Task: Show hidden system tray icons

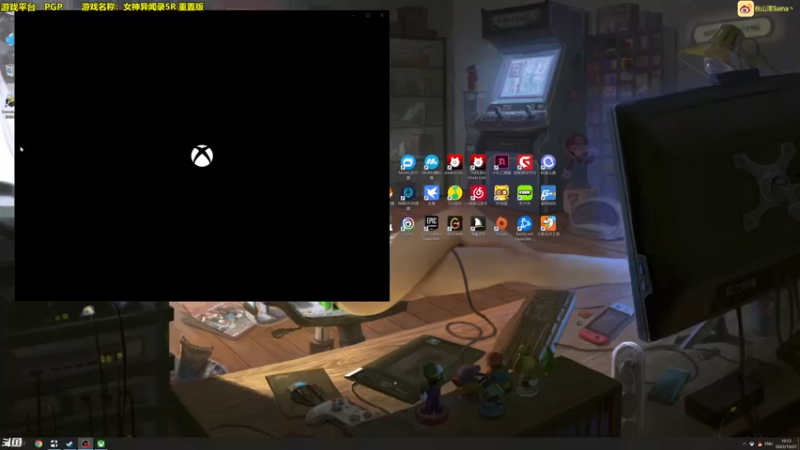Action: 744,444
